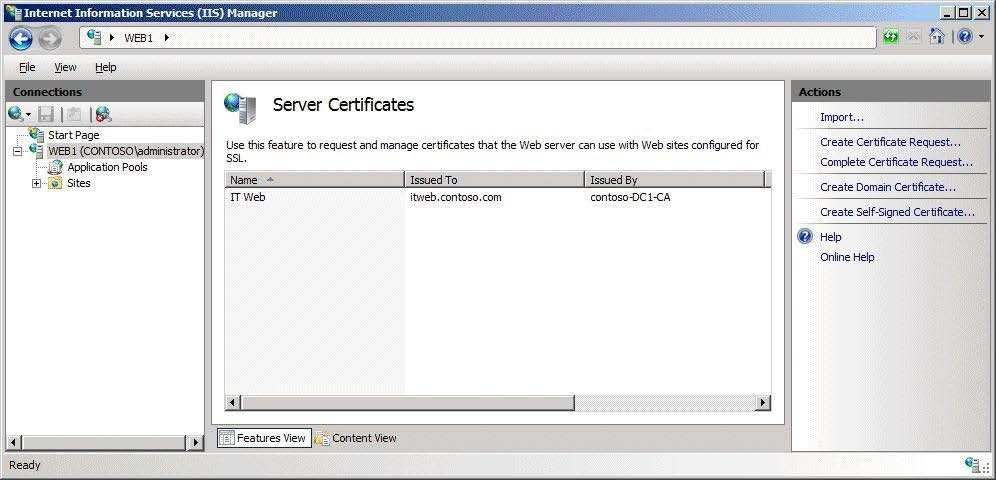Click Connections pane scroll right arrow

click(x=196, y=442)
